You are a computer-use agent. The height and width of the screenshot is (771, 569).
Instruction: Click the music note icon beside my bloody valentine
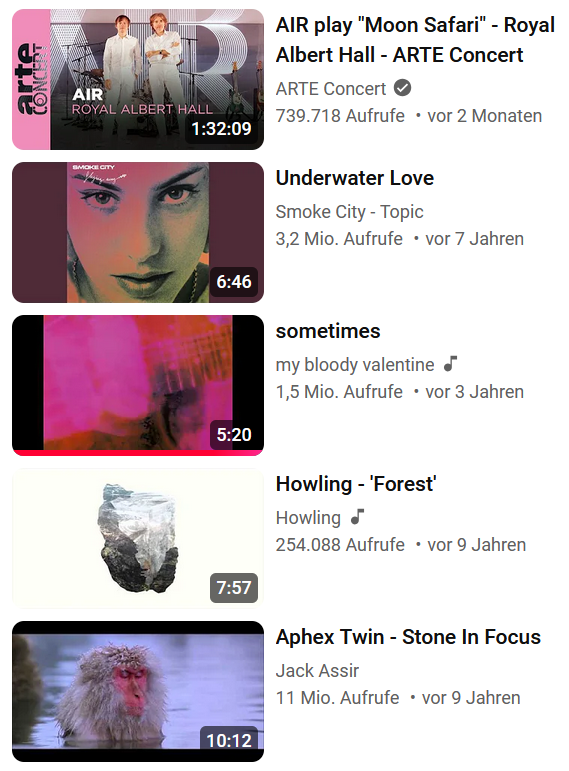click(450, 364)
